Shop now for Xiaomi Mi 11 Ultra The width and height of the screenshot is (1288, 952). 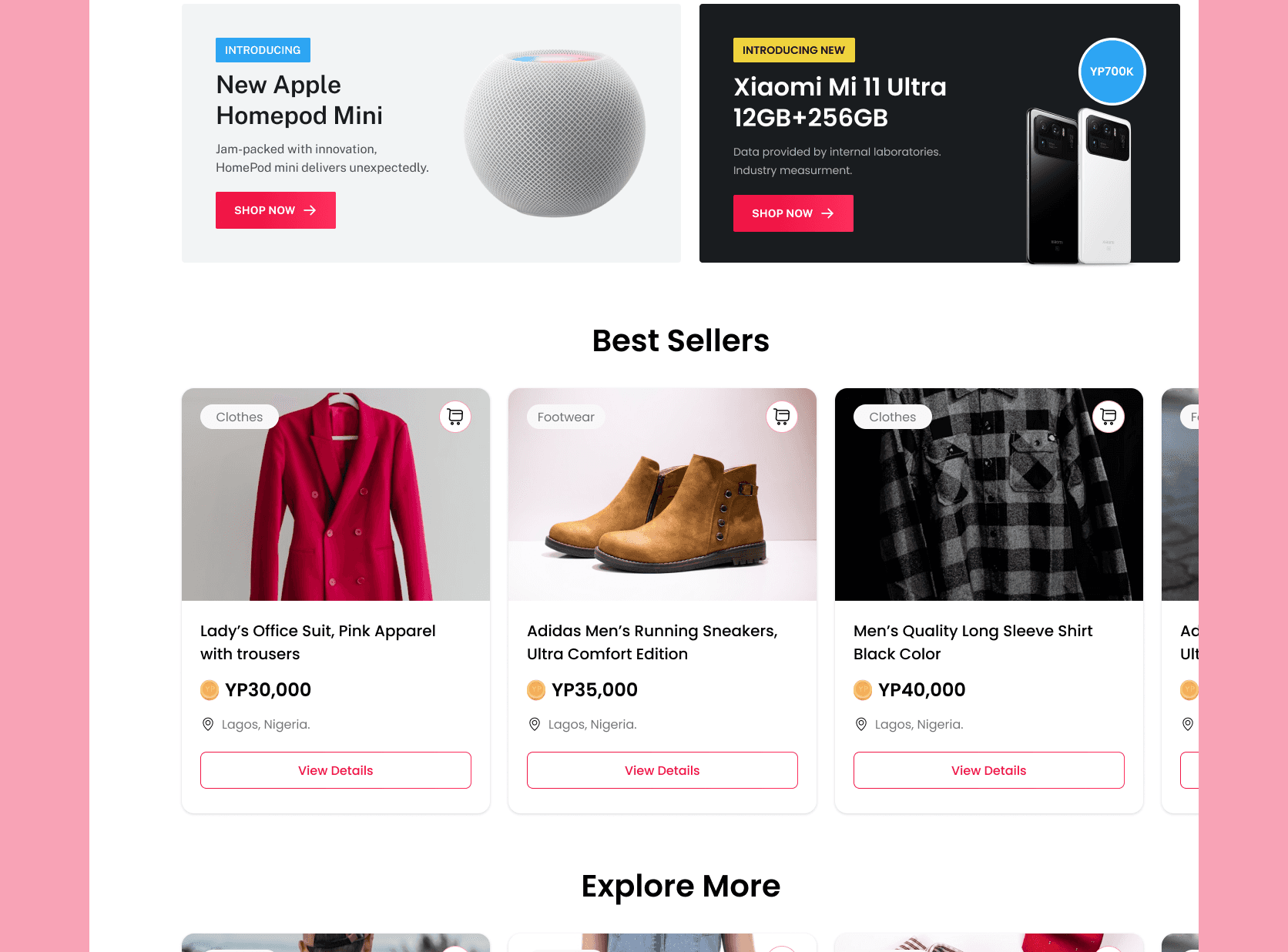[x=793, y=213]
